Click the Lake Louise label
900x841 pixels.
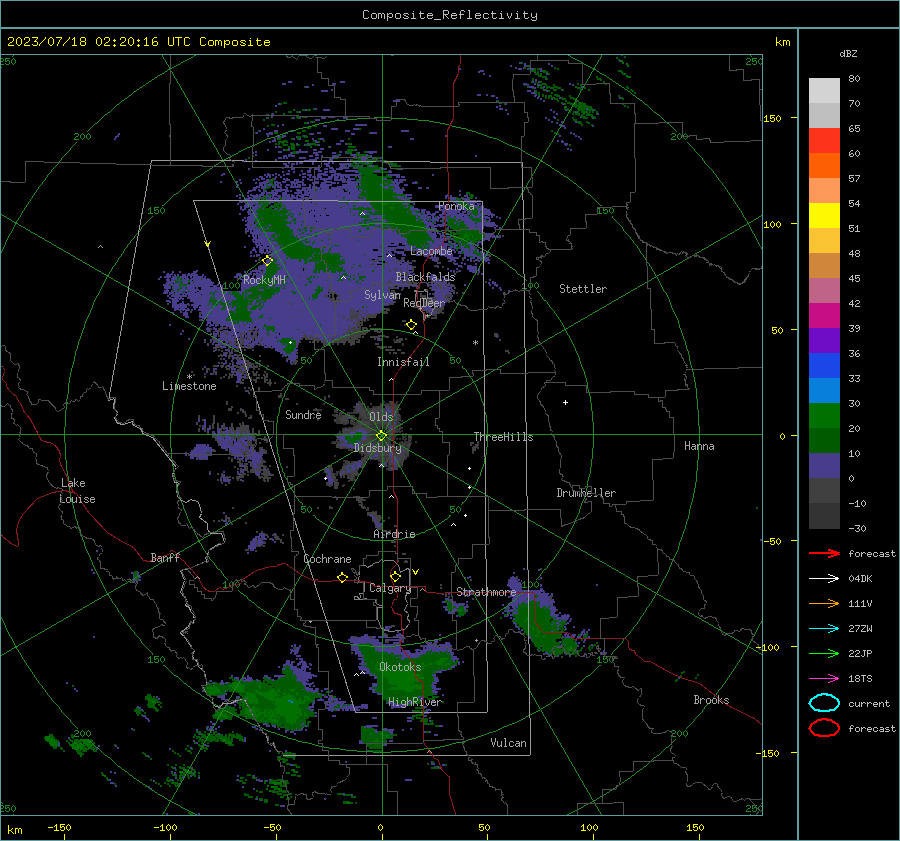point(77,491)
